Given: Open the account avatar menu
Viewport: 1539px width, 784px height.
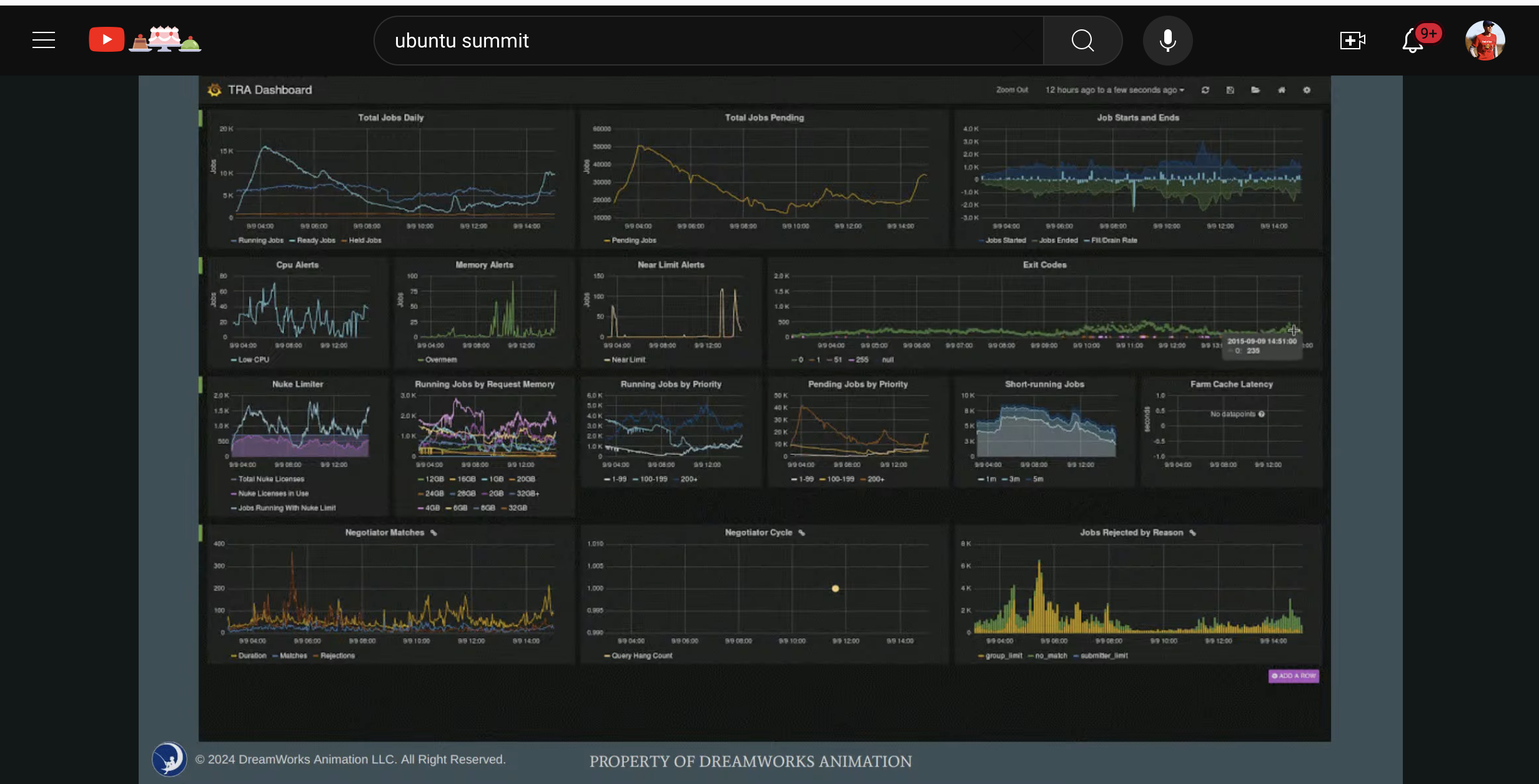Looking at the screenshot, I should pos(1485,41).
